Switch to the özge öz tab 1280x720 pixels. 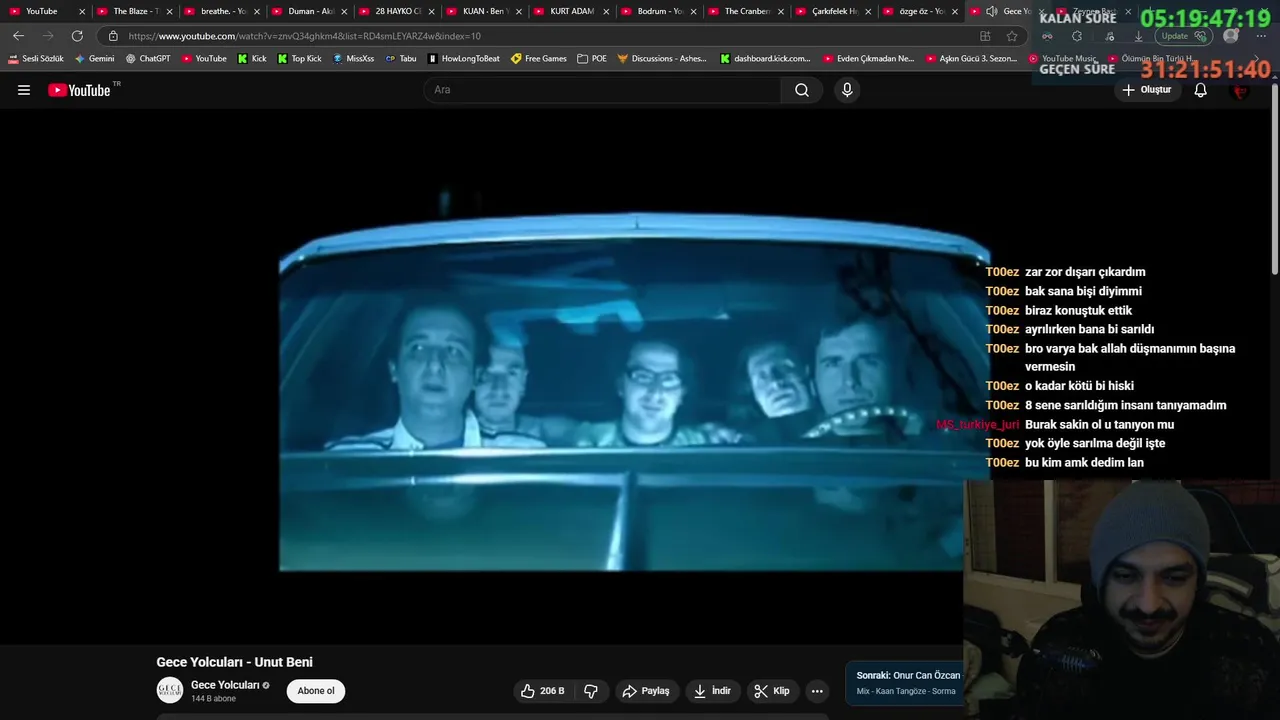[918, 11]
